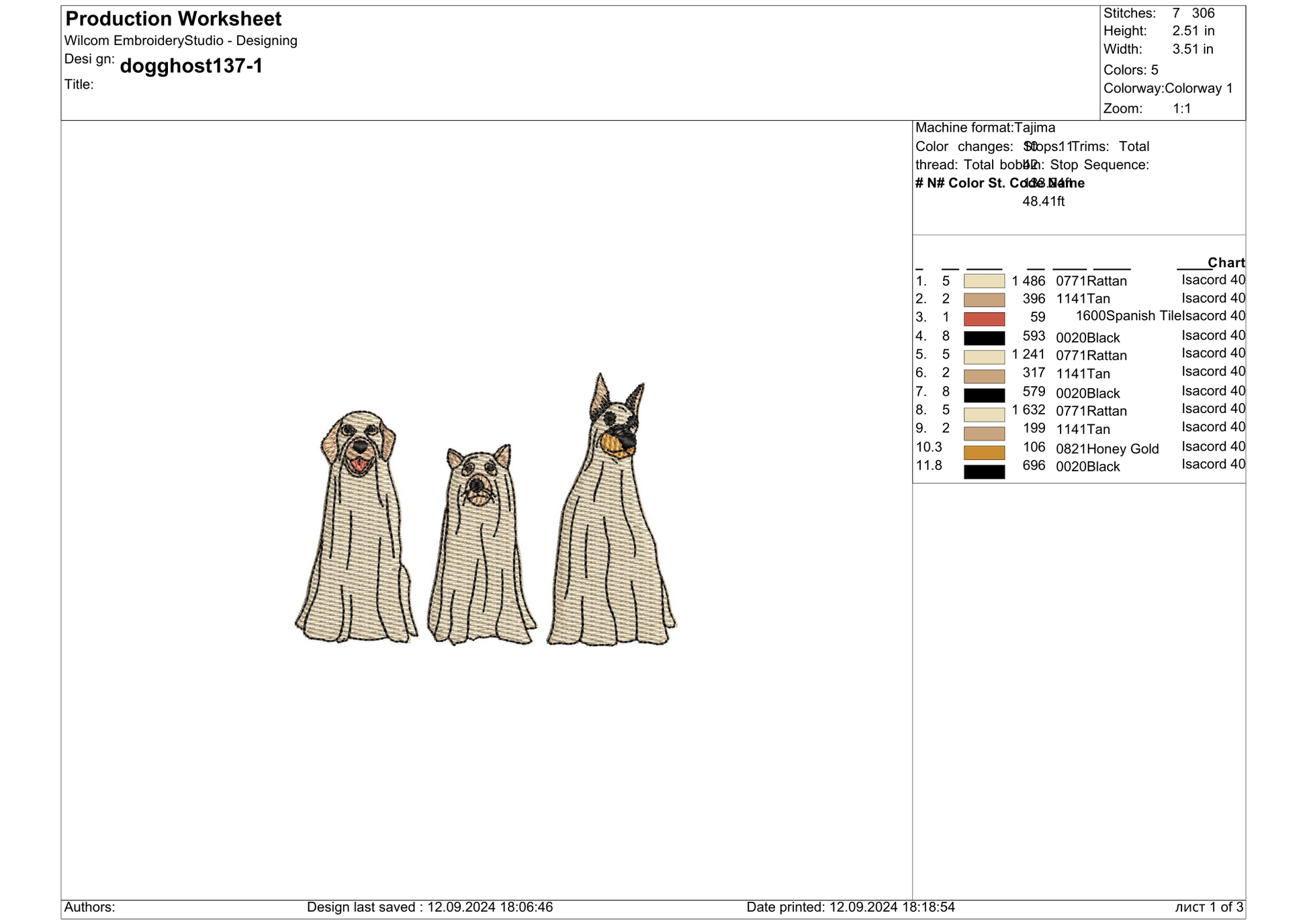Click the Rattan swatch in row 1
This screenshot has width=1307, height=924.
pyautogui.click(x=983, y=281)
